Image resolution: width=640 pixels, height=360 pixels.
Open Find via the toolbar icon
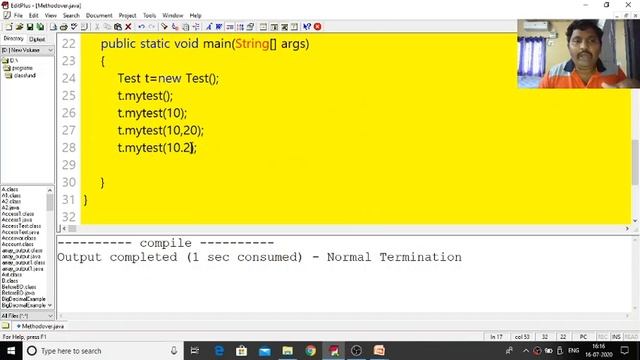(164, 27)
